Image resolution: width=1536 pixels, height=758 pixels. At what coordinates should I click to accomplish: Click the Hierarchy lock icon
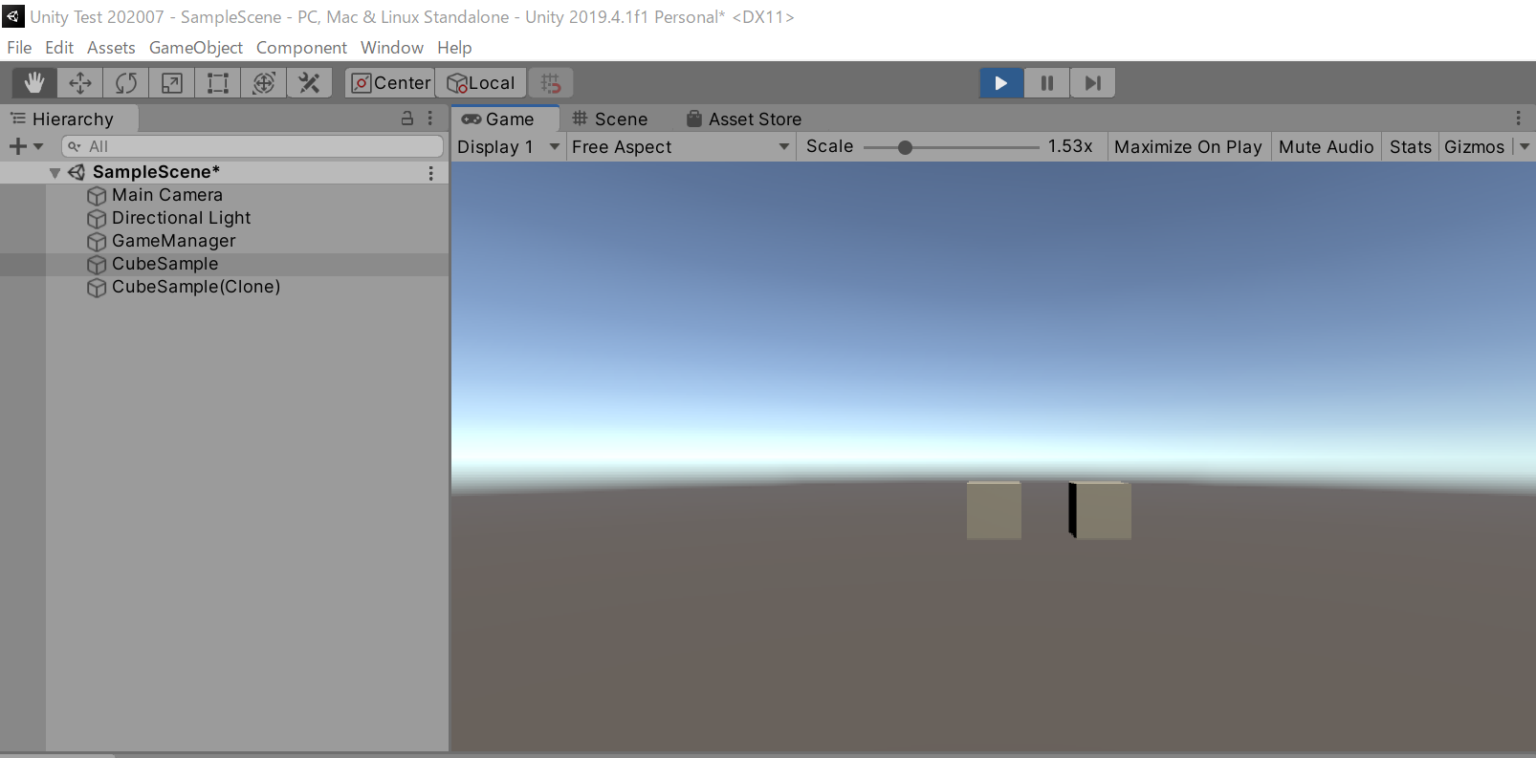[406, 118]
